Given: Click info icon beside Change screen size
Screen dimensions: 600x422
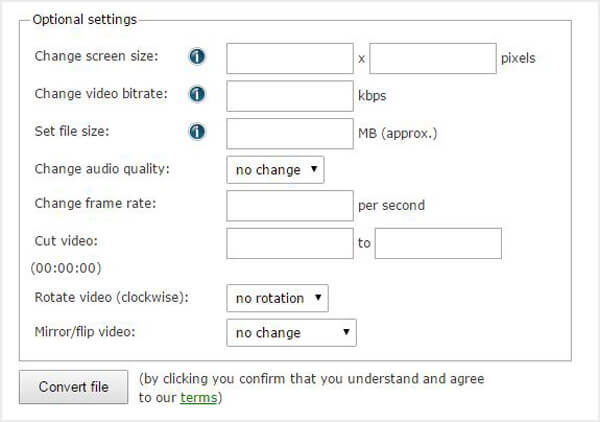Looking at the screenshot, I should click(197, 57).
